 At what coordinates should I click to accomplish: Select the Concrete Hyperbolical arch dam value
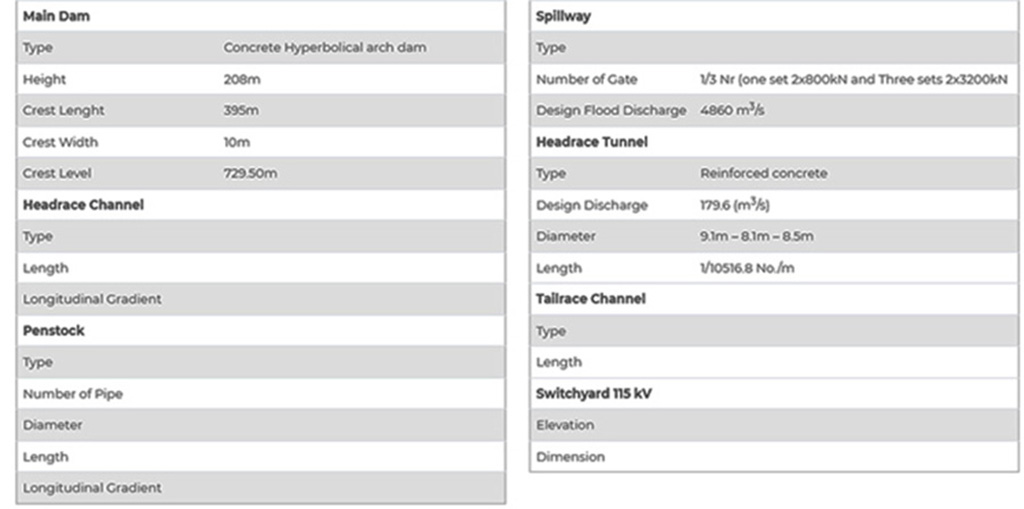click(x=324, y=48)
